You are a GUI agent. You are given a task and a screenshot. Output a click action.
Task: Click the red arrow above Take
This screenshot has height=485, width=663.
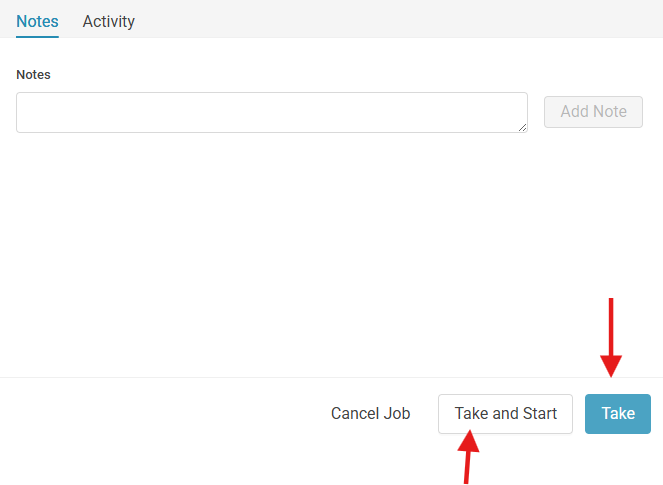[x=611, y=337]
